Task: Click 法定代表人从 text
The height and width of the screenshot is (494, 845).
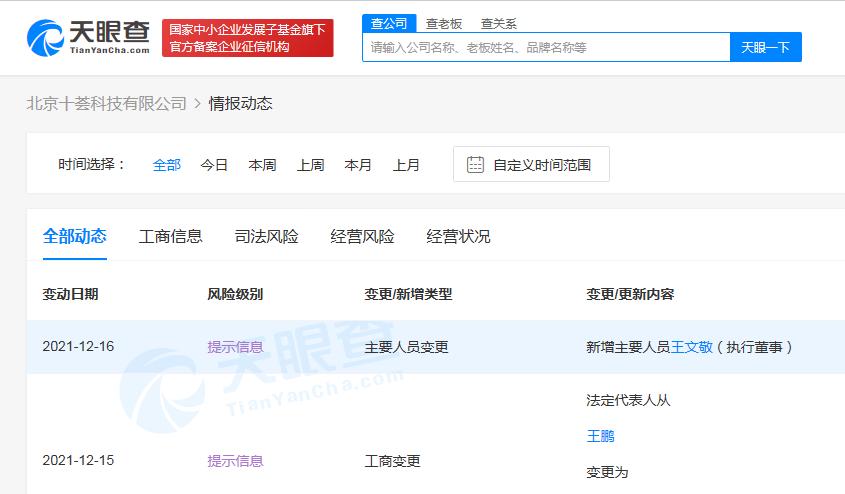Action: (x=628, y=400)
